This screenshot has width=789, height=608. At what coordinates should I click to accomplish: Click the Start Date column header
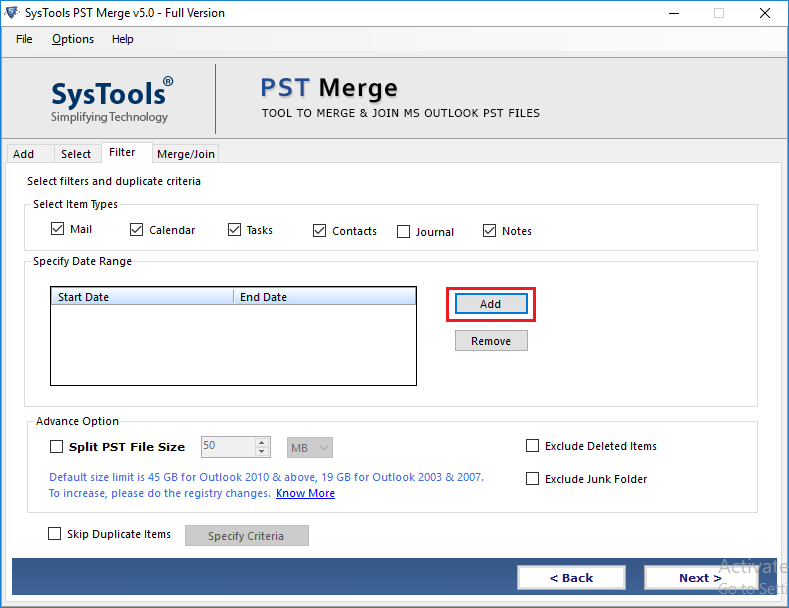click(x=142, y=297)
